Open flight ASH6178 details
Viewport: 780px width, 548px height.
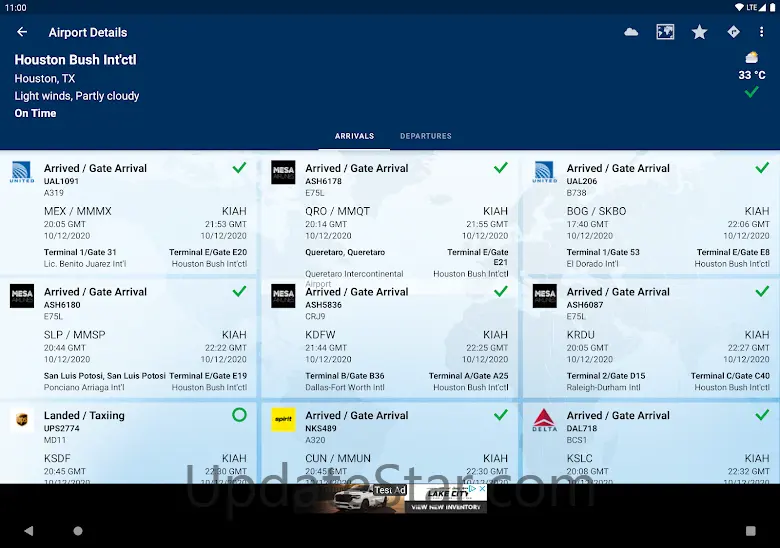pos(390,214)
